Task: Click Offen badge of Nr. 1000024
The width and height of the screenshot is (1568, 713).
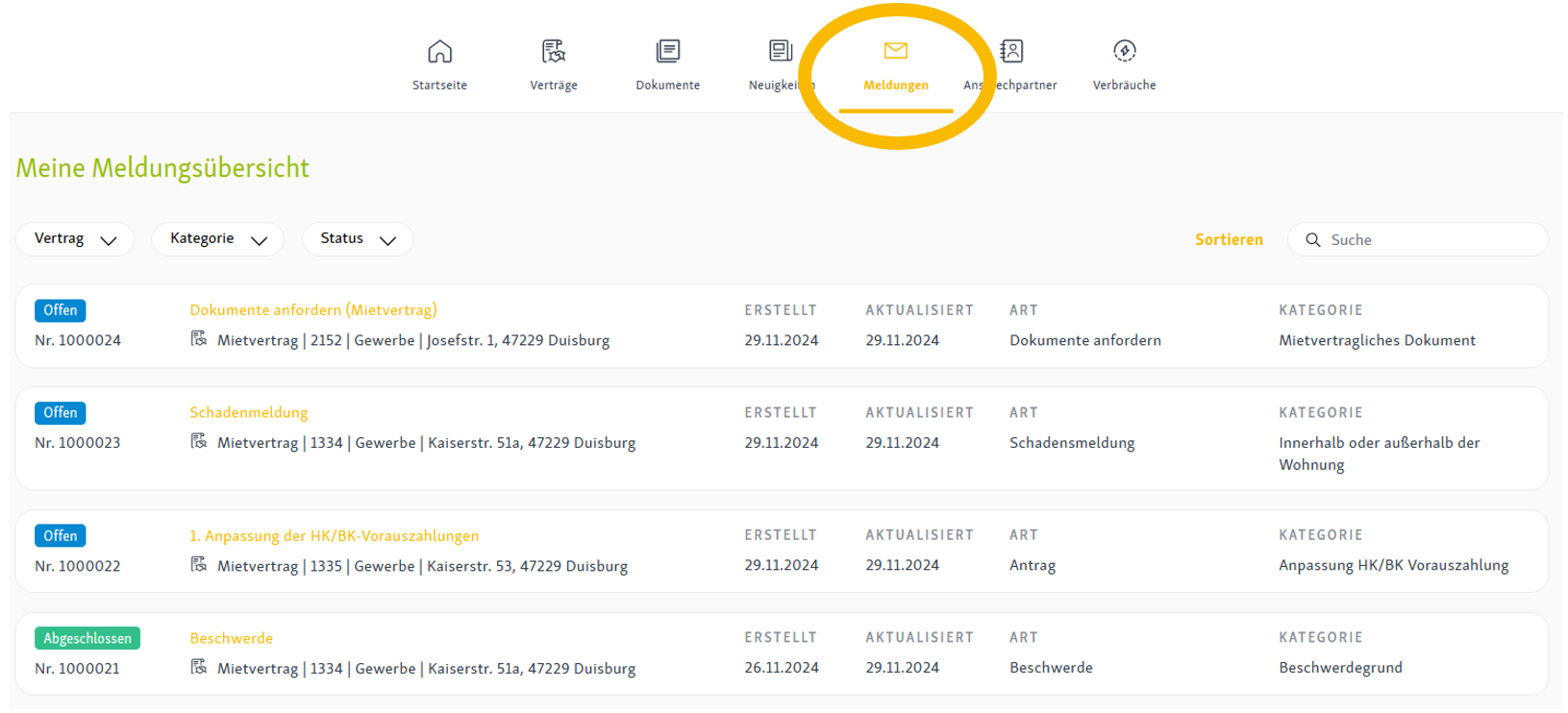Action: click(x=61, y=310)
